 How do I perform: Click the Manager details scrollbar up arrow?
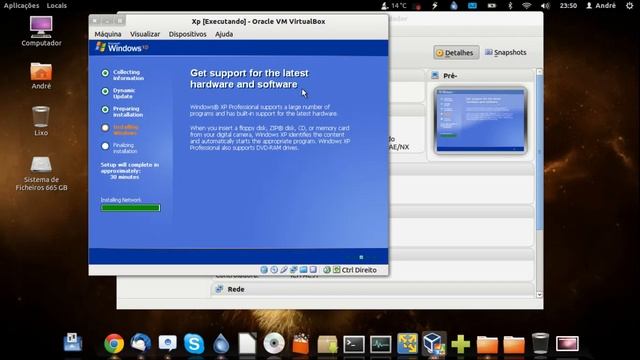pos(540,71)
